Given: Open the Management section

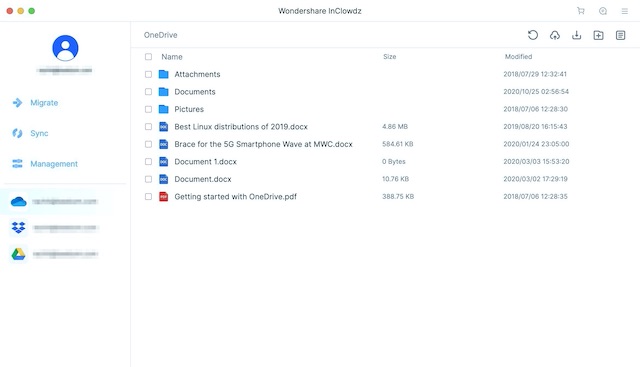Looking at the screenshot, I should pyautogui.click(x=54, y=164).
